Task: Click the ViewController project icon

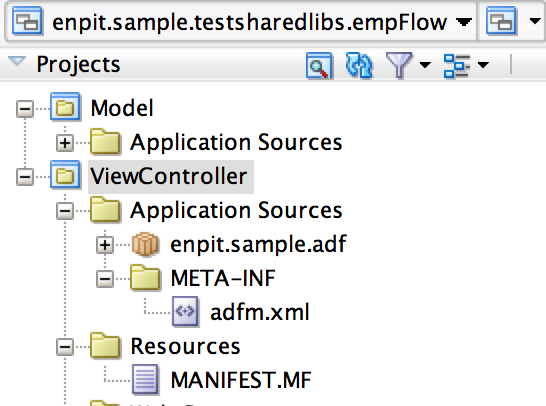Action: [65, 175]
